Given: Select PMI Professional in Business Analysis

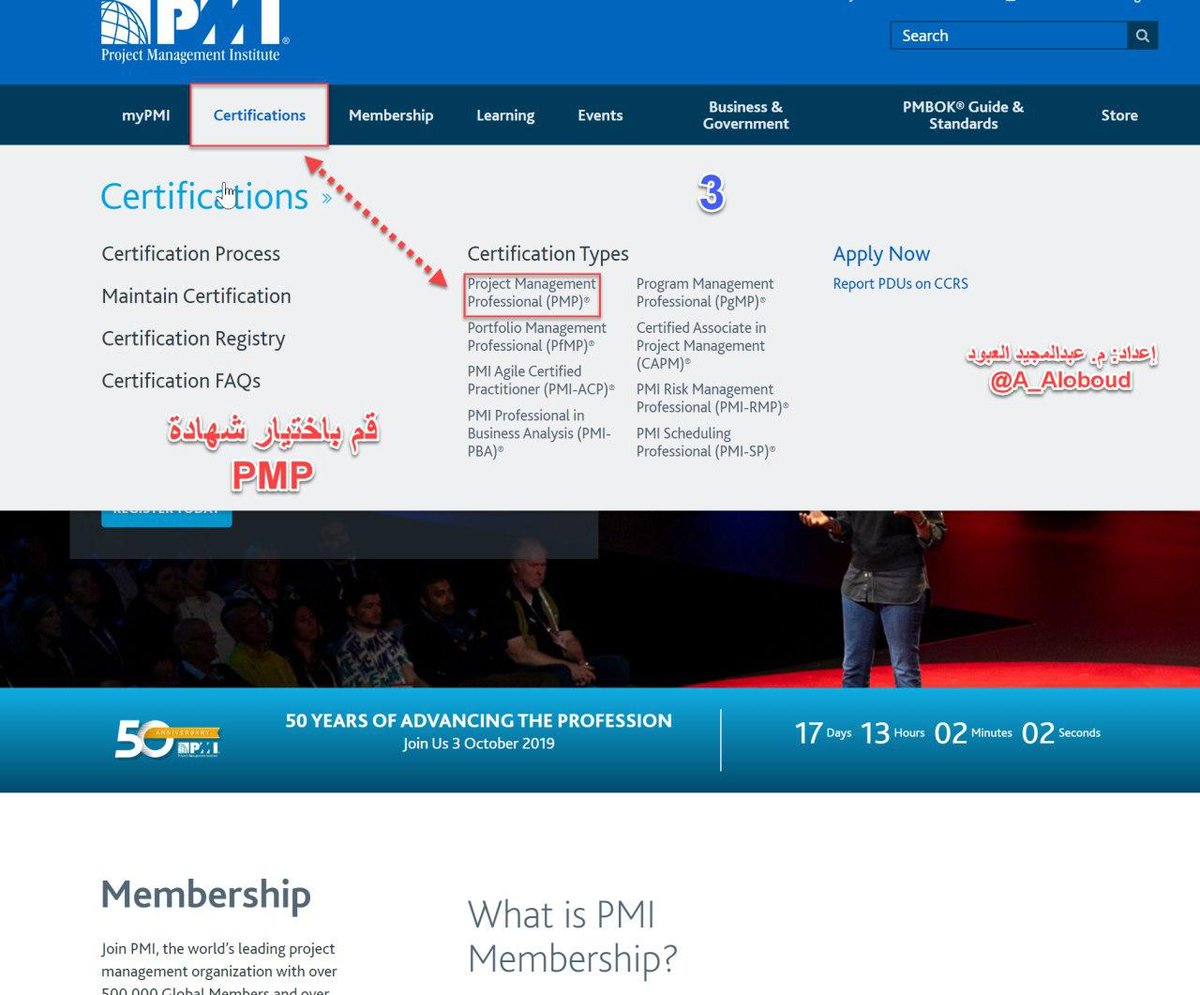Looking at the screenshot, I should tap(539, 433).
